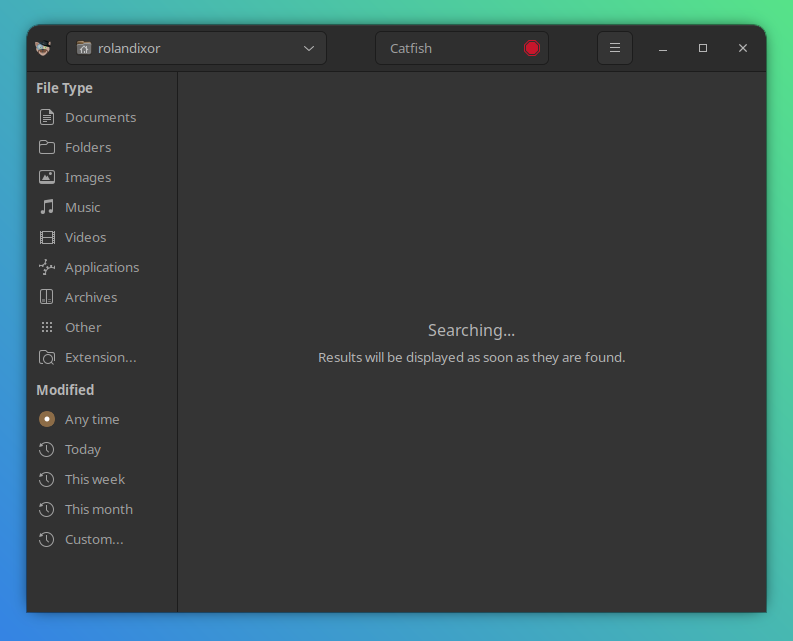Select the Applications filter icon
This screenshot has height=641, width=793.
coord(47,267)
